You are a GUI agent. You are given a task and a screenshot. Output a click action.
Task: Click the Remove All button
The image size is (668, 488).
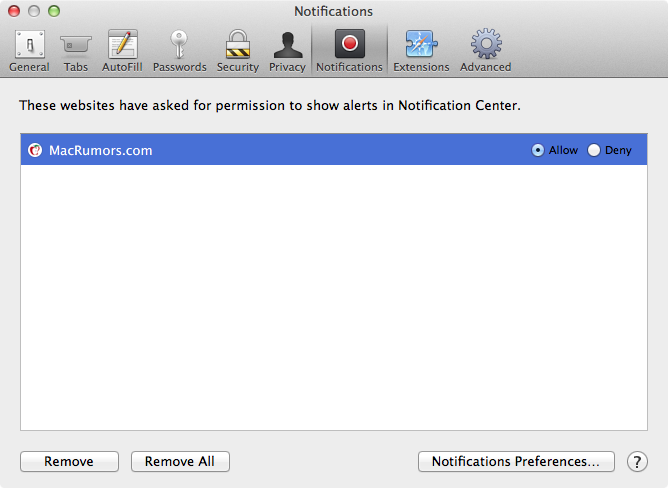tap(180, 462)
